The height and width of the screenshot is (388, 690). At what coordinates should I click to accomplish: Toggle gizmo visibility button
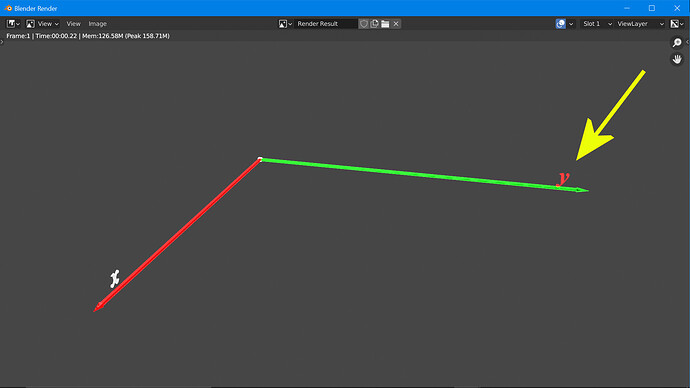point(561,24)
